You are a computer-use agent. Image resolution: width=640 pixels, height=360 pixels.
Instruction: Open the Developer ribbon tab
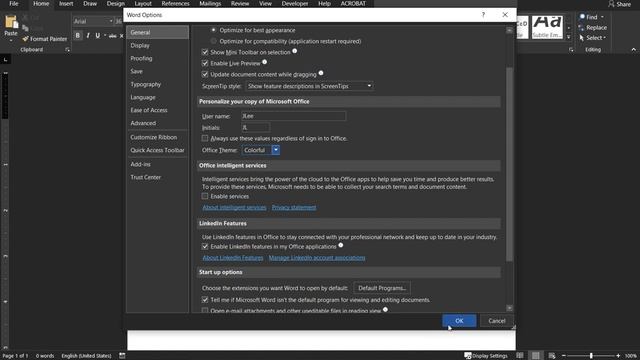coord(295,4)
